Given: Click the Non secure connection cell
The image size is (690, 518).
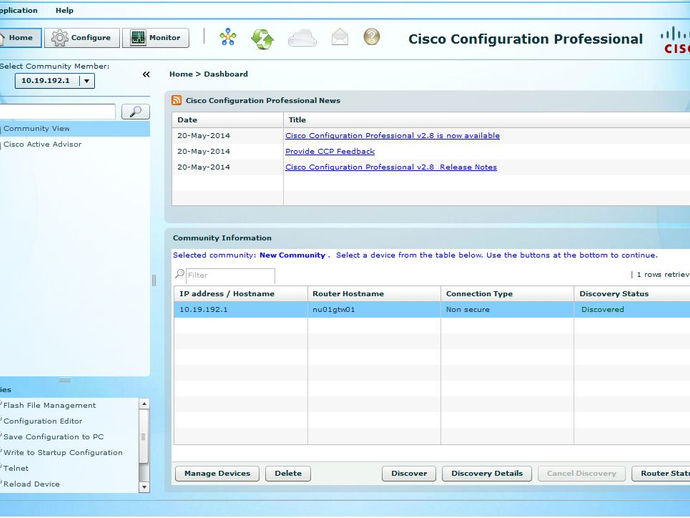Looking at the screenshot, I should point(507,309).
